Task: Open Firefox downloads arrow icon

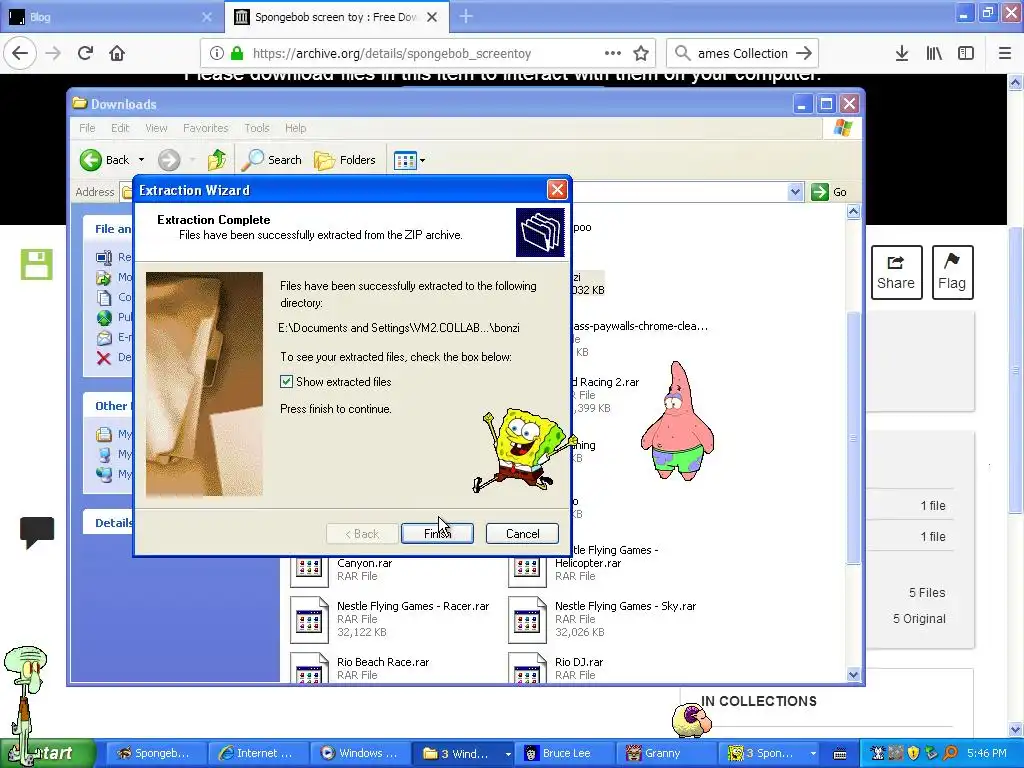Action: click(x=902, y=54)
